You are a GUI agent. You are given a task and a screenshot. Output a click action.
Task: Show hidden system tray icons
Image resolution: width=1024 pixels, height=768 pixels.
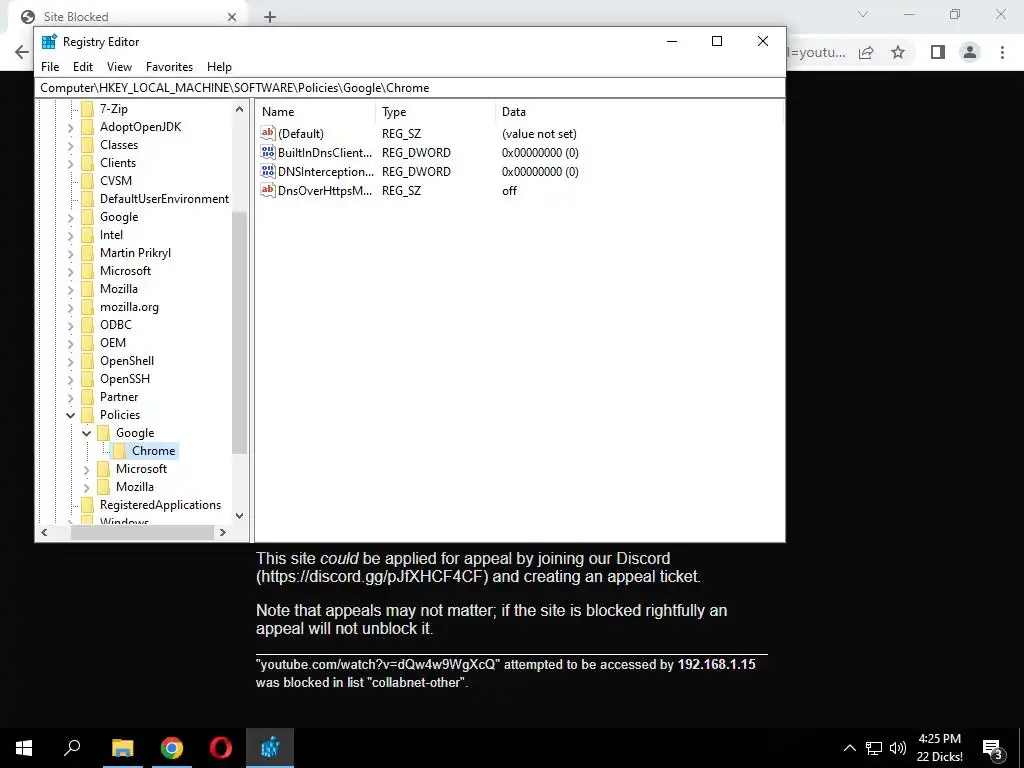pos(850,748)
